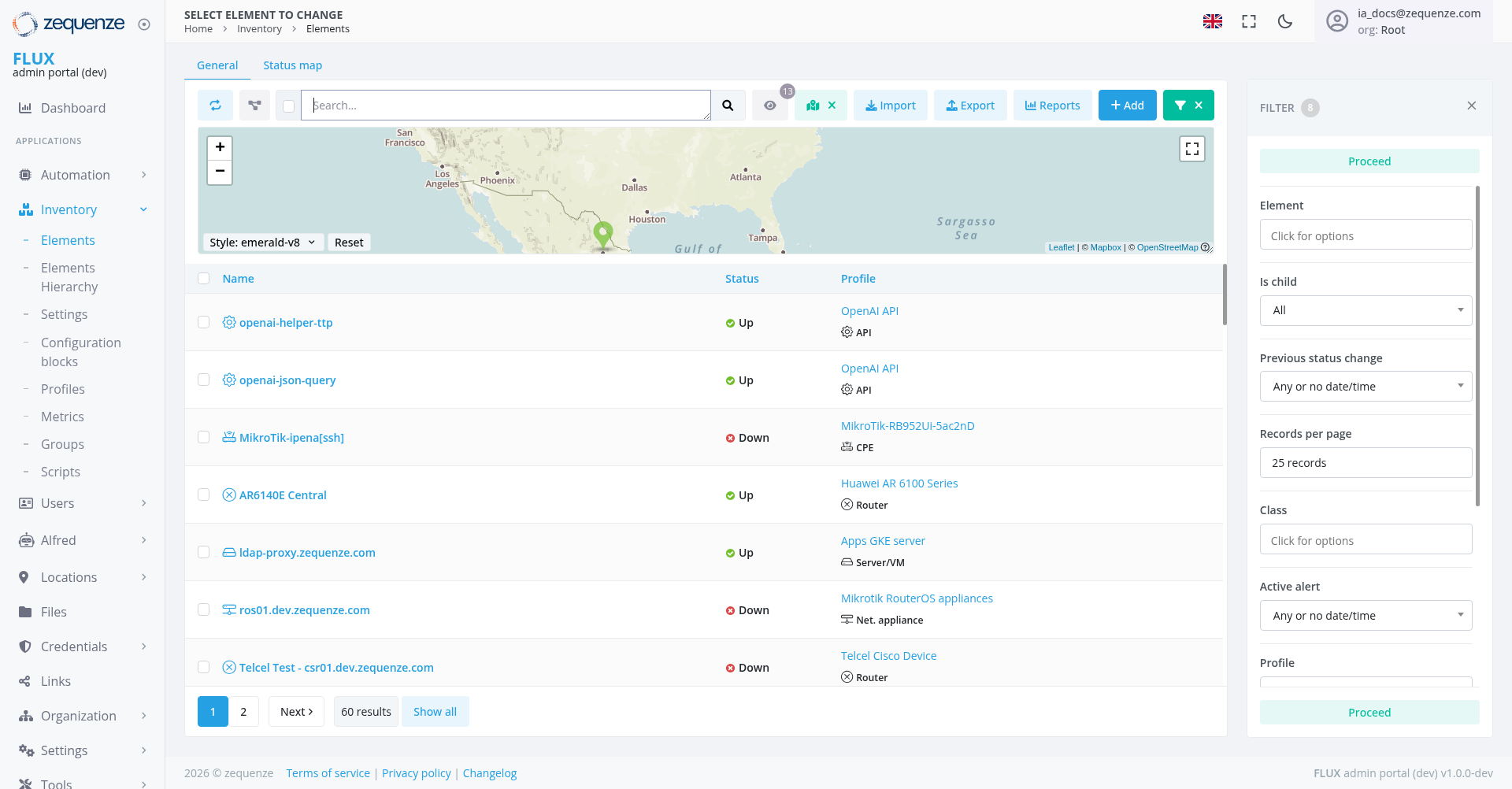Click CPE icon beside MikroTik-ipena[ssh]
The width and height of the screenshot is (1512, 789).
(x=229, y=437)
